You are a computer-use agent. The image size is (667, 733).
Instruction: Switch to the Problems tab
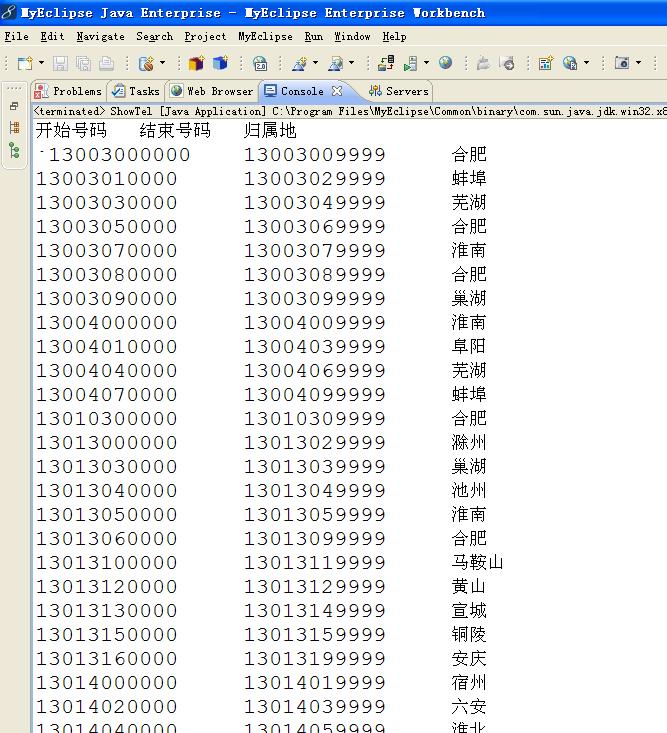coord(68,91)
